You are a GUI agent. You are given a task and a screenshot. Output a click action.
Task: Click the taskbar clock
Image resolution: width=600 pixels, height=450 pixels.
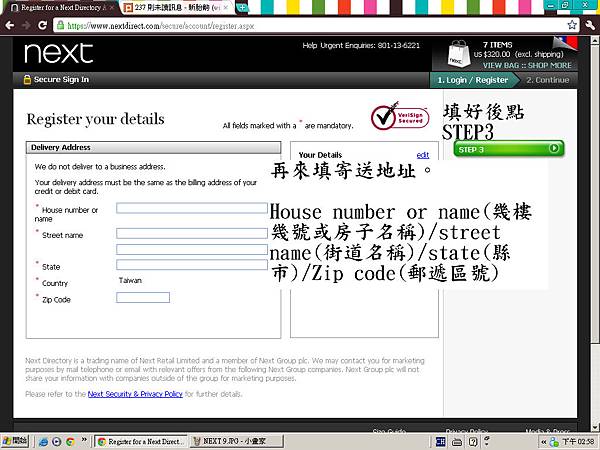click(578, 442)
